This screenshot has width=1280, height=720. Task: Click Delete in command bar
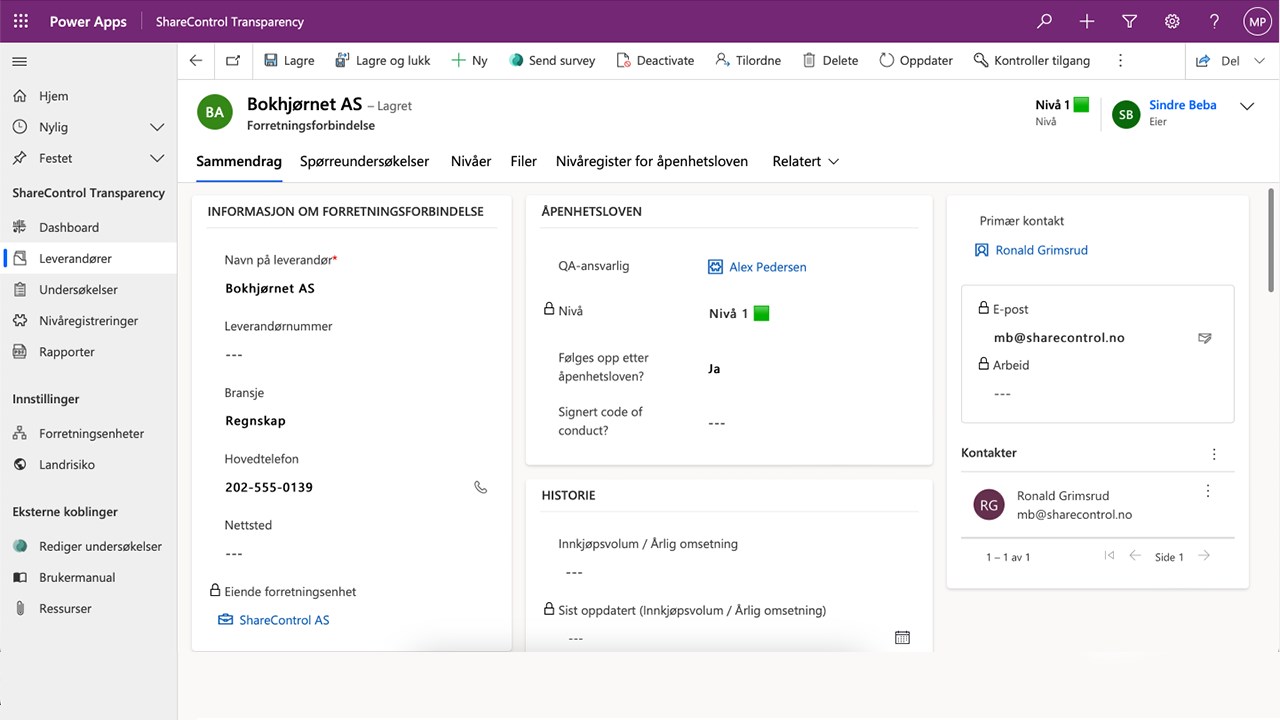click(x=830, y=60)
